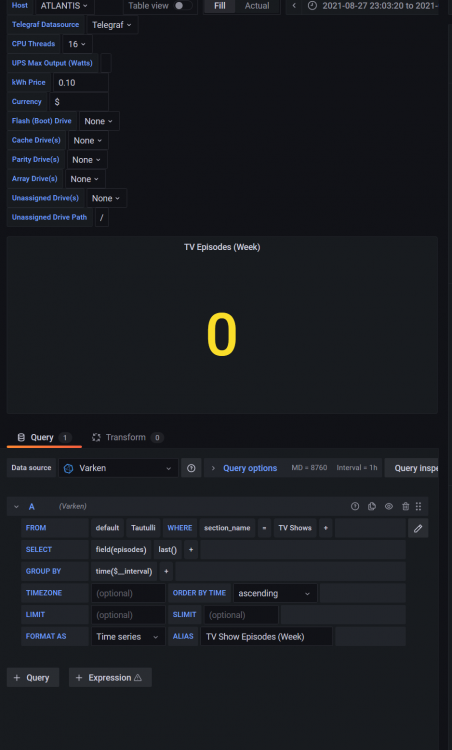452x750 pixels.
Task: Open Cache Drive(s) dropdown
Action: tap(88, 141)
